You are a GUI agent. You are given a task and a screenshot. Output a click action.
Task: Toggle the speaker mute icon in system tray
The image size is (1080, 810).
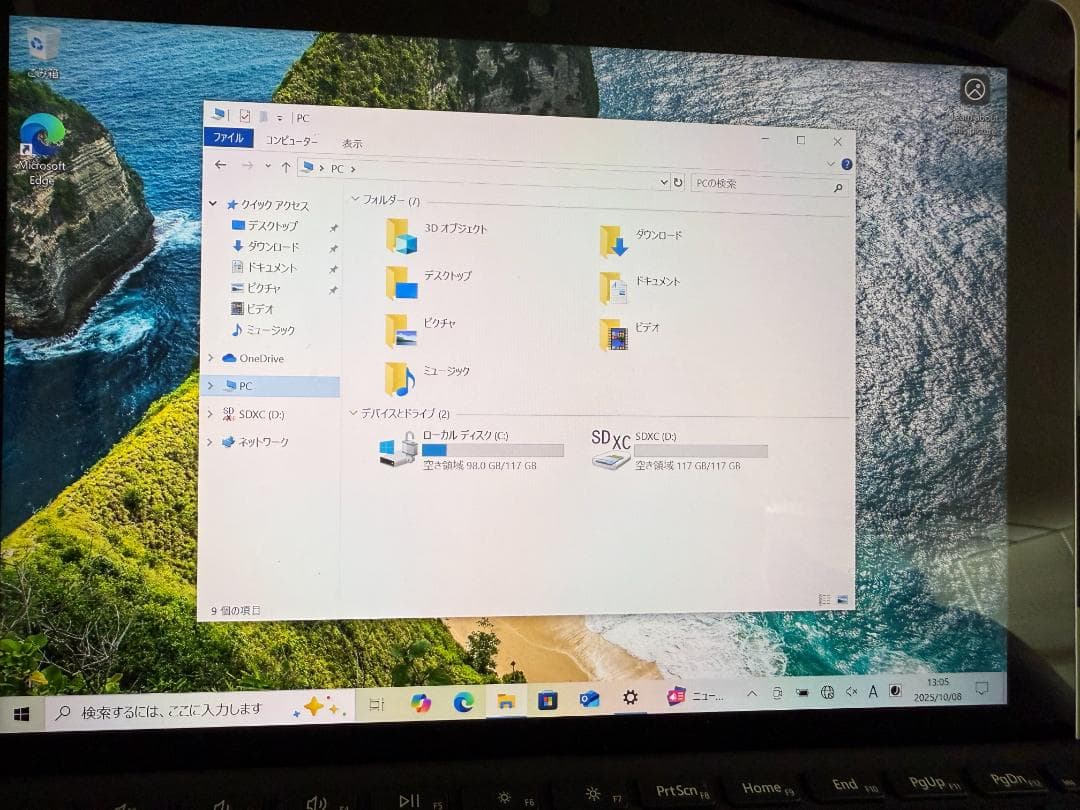[851, 691]
